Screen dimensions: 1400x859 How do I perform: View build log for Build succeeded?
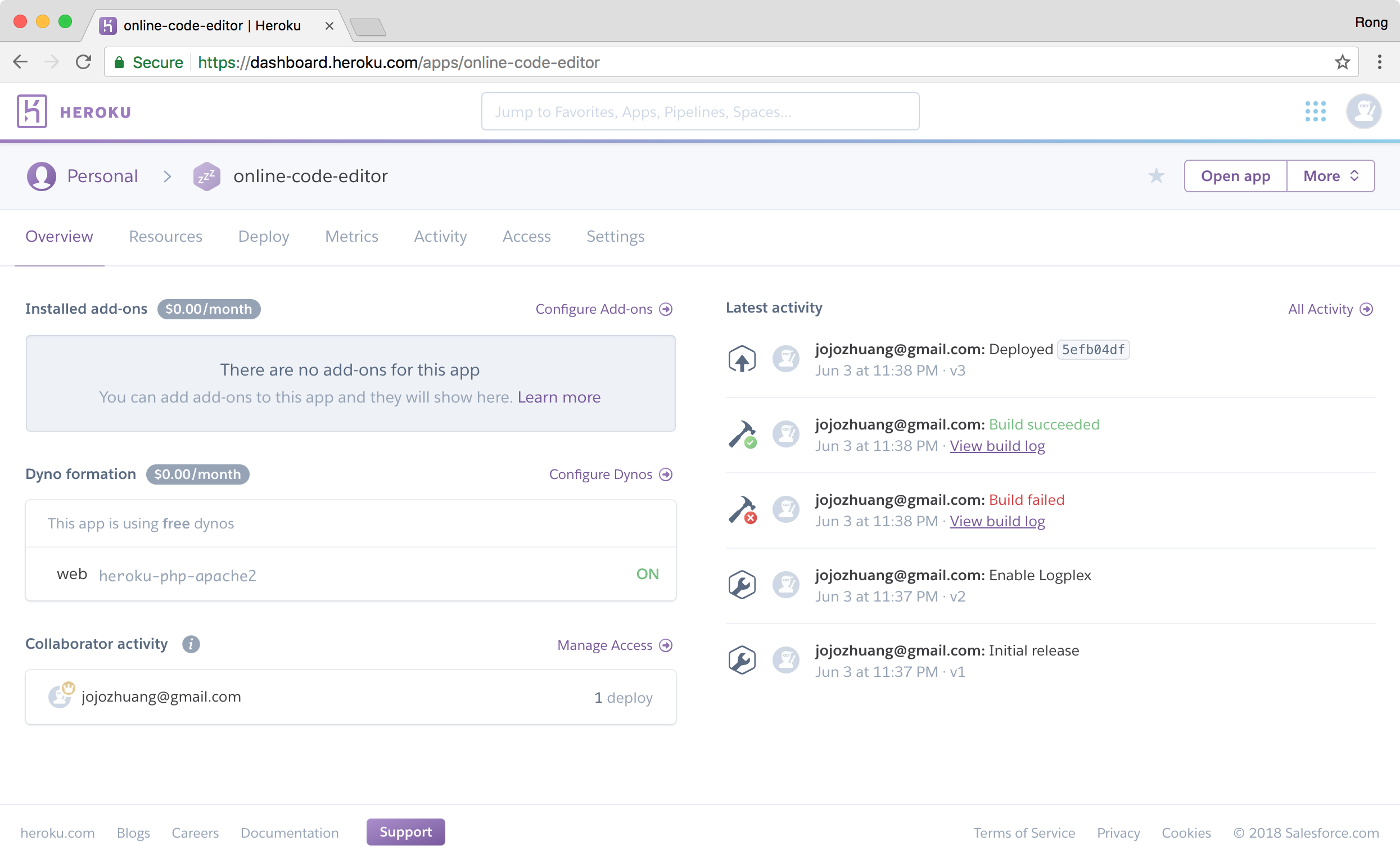tap(997, 446)
